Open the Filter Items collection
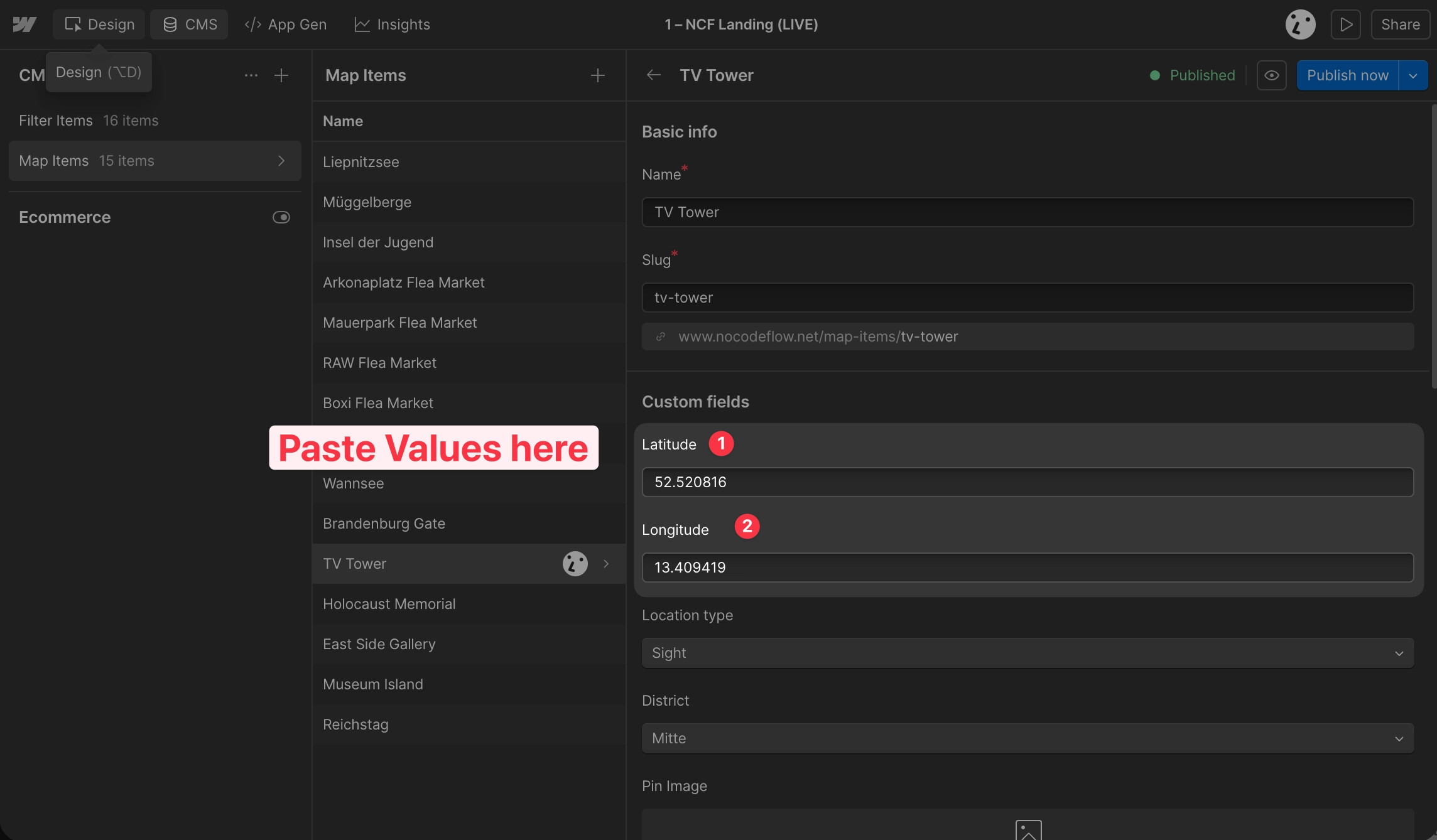The height and width of the screenshot is (840, 1437). (155, 121)
